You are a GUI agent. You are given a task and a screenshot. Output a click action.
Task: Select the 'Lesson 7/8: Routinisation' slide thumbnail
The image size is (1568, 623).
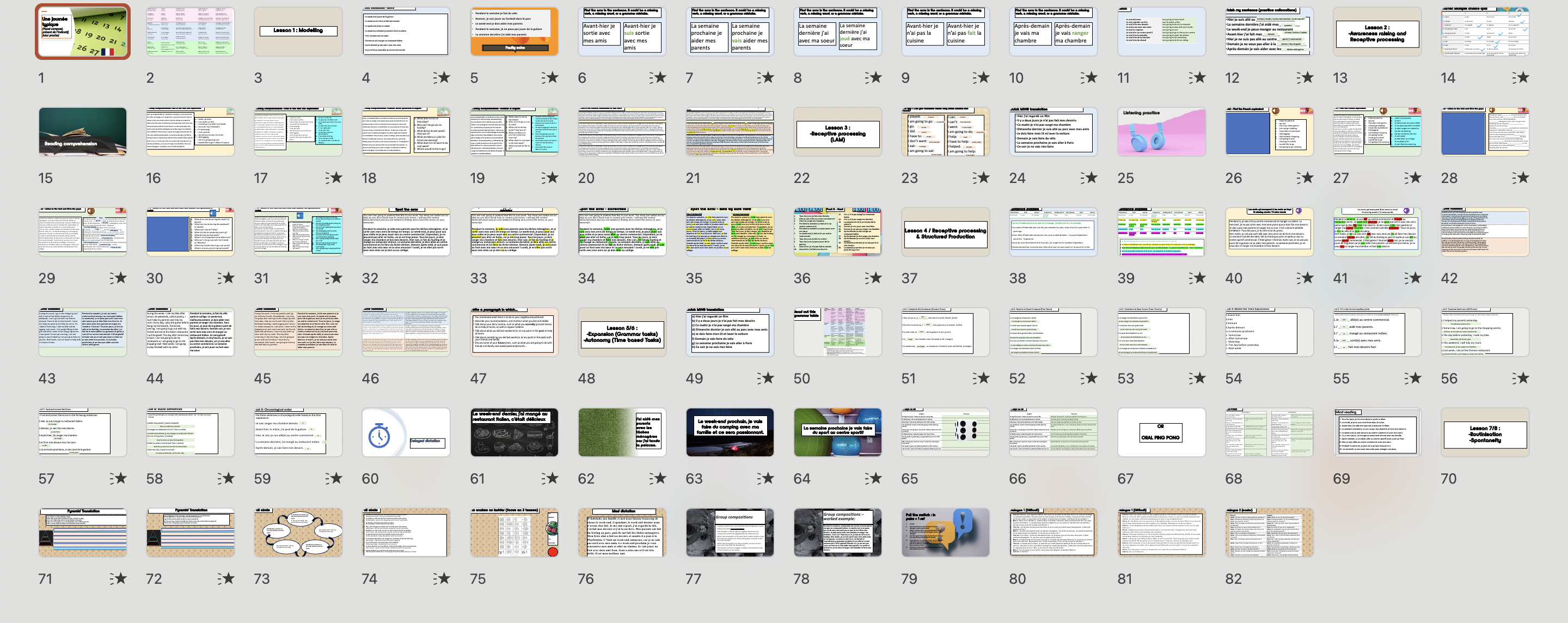1485,432
